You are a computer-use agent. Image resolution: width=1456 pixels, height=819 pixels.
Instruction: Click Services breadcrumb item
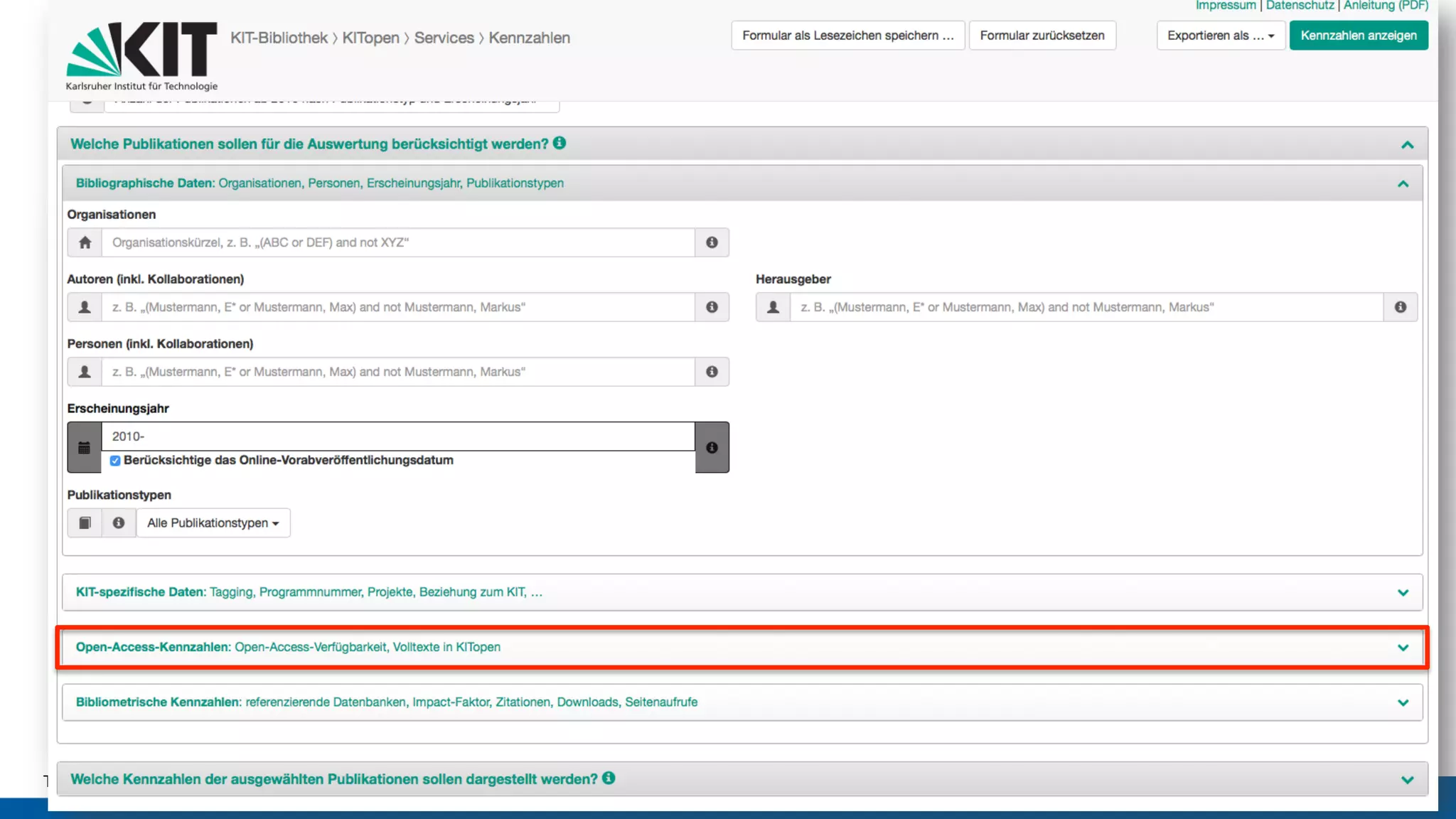pos(444,38)
